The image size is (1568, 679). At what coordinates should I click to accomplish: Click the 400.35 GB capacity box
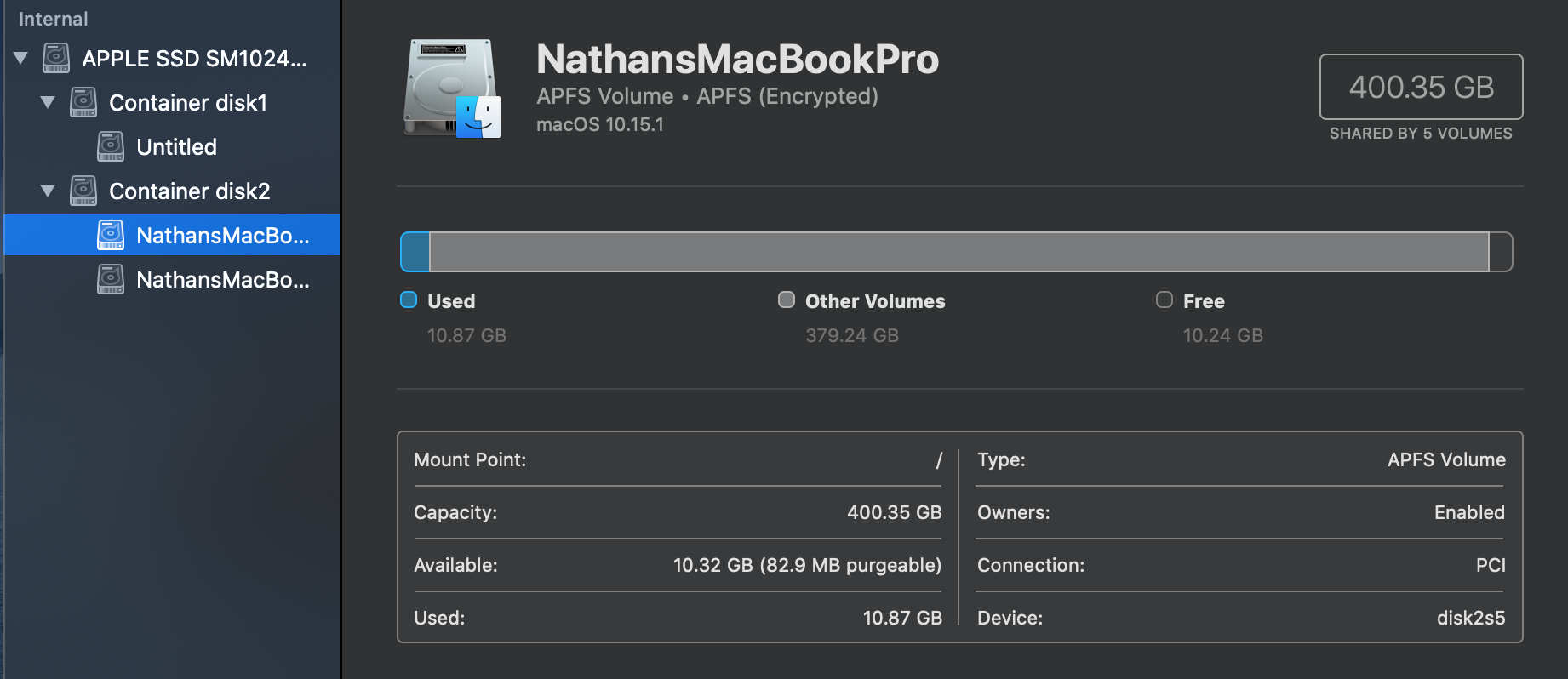point(1421,87)
